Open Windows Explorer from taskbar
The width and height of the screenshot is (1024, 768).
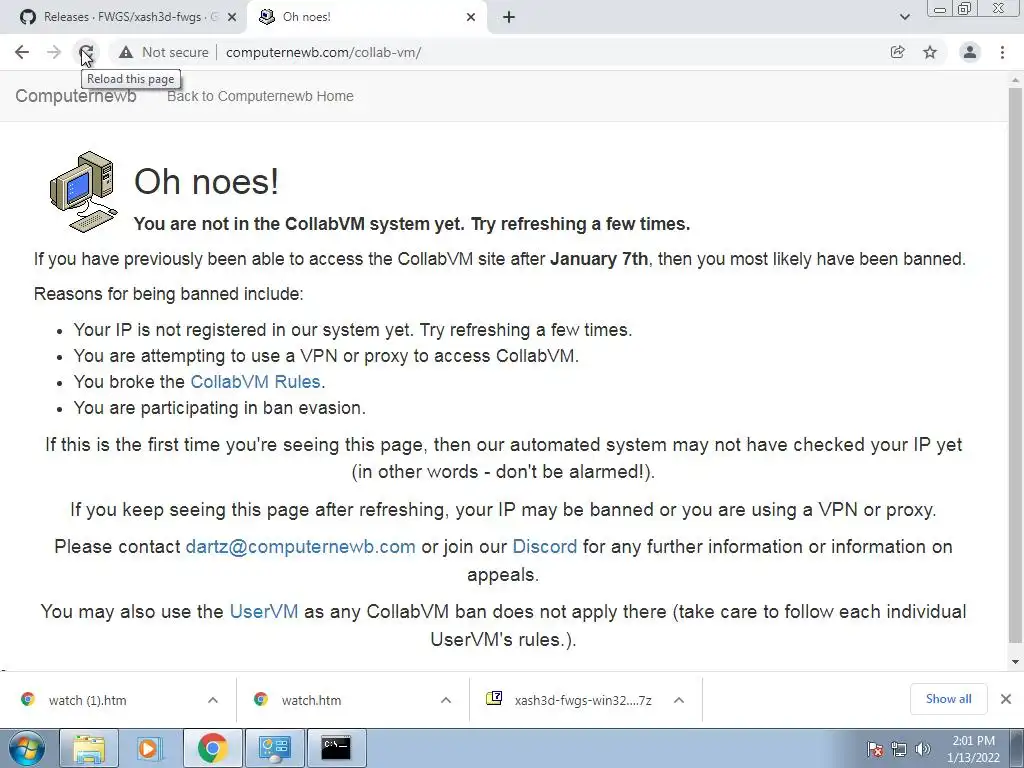tap(88, 748)
